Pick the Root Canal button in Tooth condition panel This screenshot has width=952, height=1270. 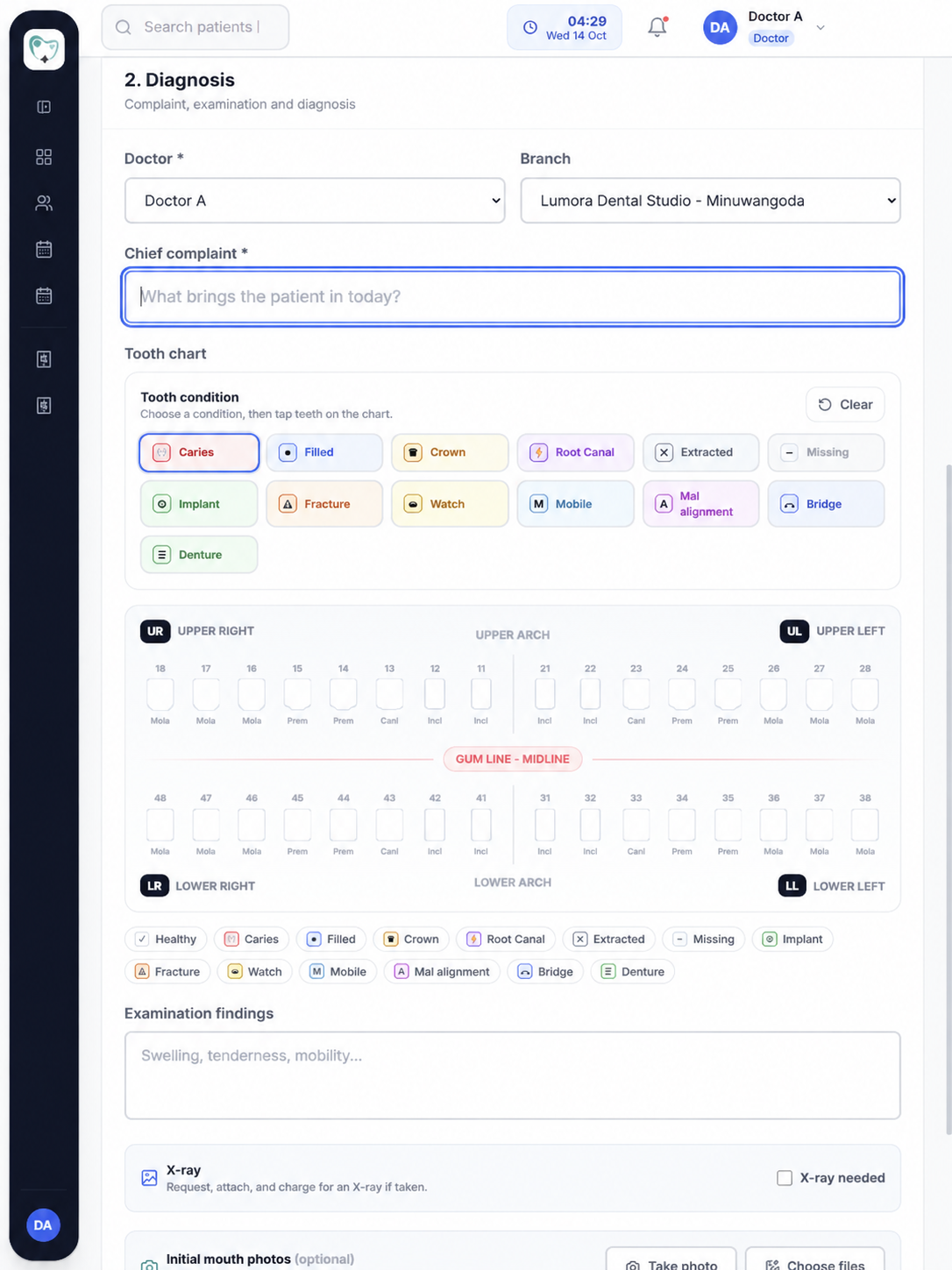tap(575, 452)
